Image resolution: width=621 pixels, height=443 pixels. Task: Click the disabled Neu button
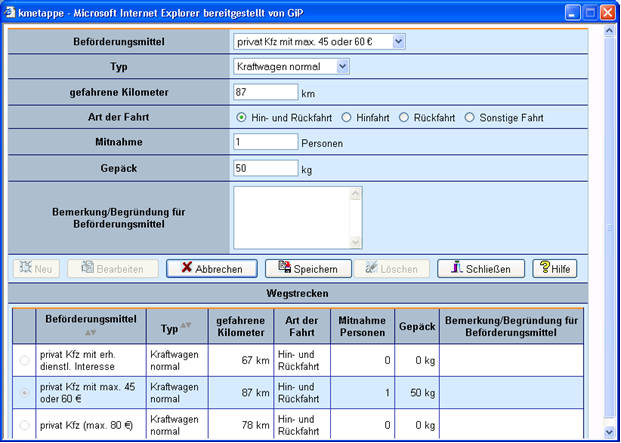point(36,269)
